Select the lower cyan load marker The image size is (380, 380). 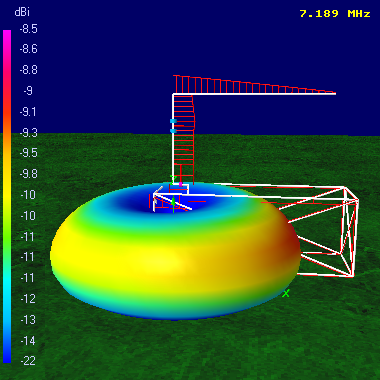pos(173,131)
